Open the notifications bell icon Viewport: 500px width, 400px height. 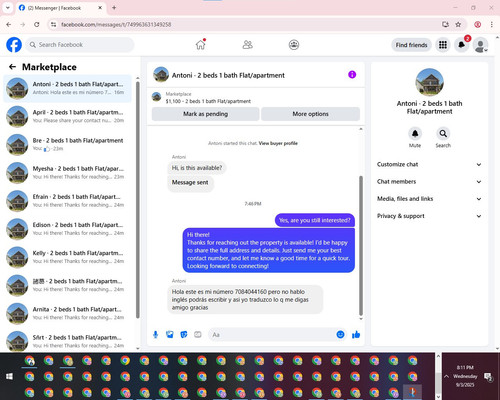click(x=461, y=45)
